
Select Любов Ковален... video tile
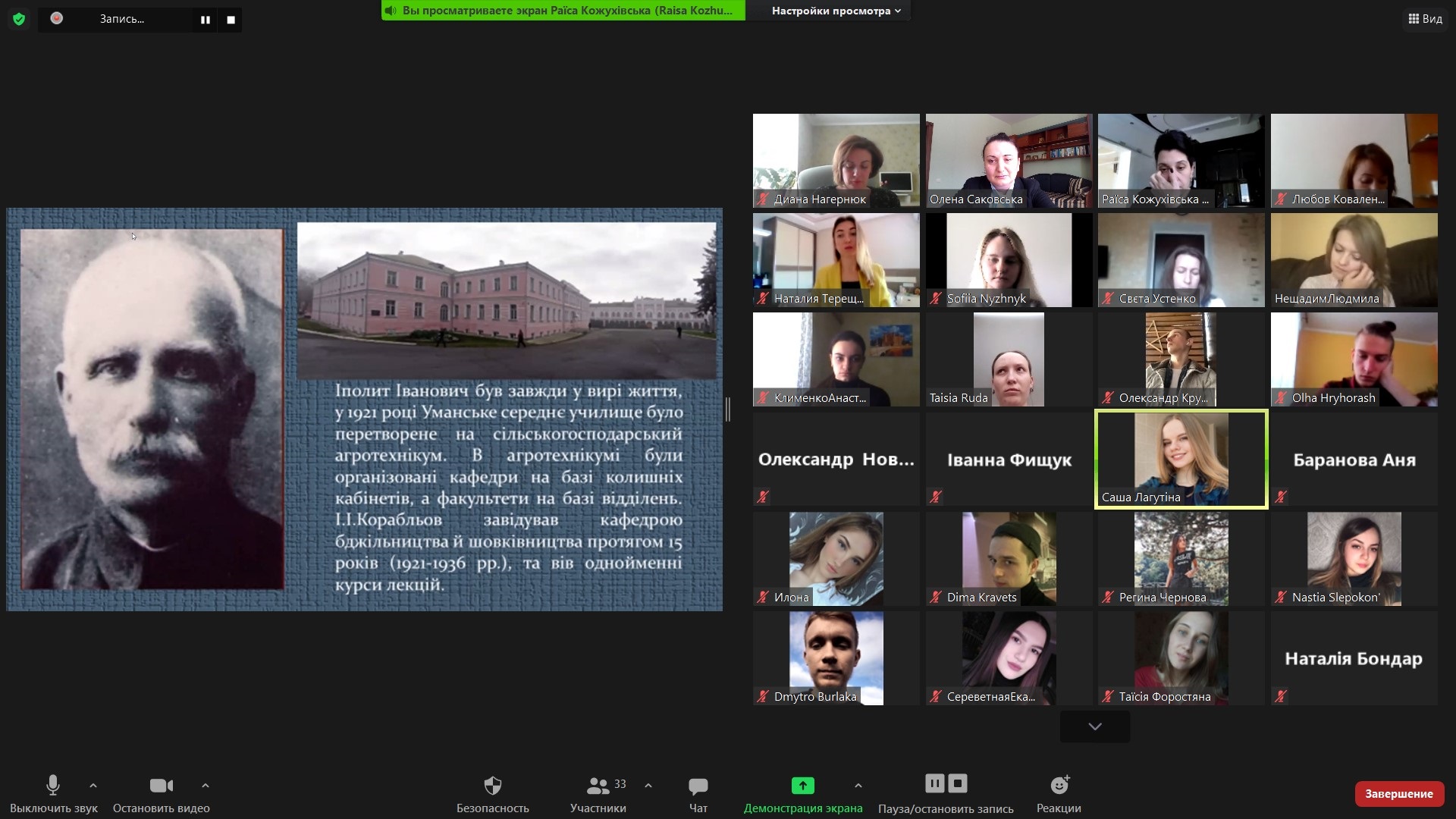pyautogui.click(x=1354, y=161)
